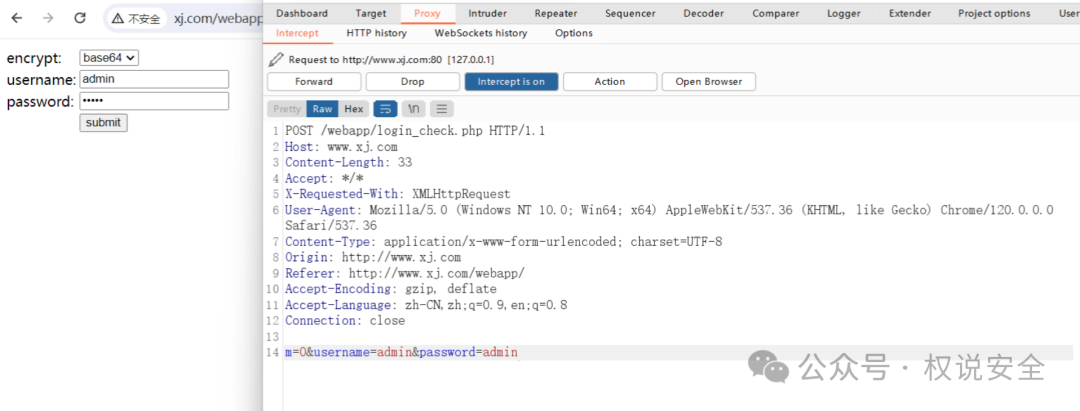Click the Origin header line
The height and width of the screenshot is (411, 1080).
[373, 257]
